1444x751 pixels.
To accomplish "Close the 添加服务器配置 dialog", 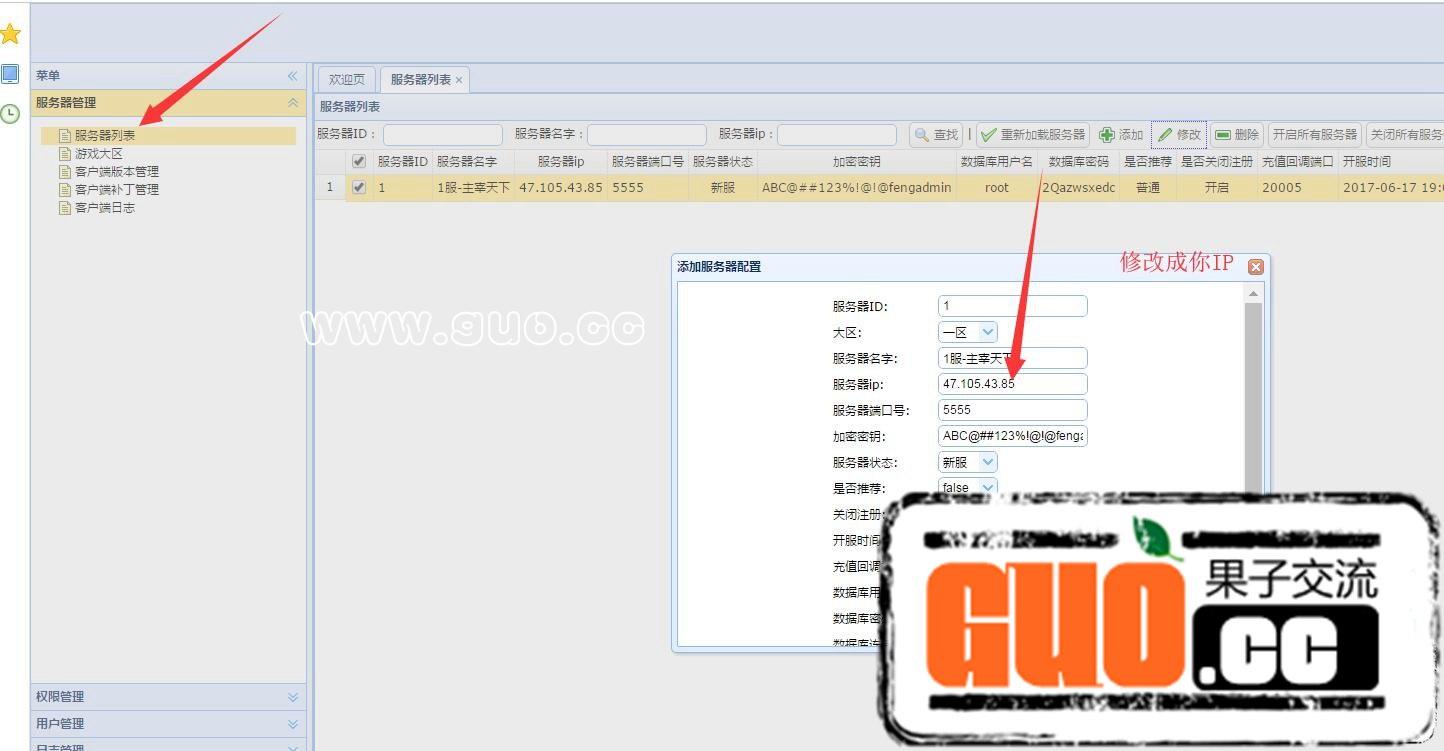I will tap(1256, 267).
